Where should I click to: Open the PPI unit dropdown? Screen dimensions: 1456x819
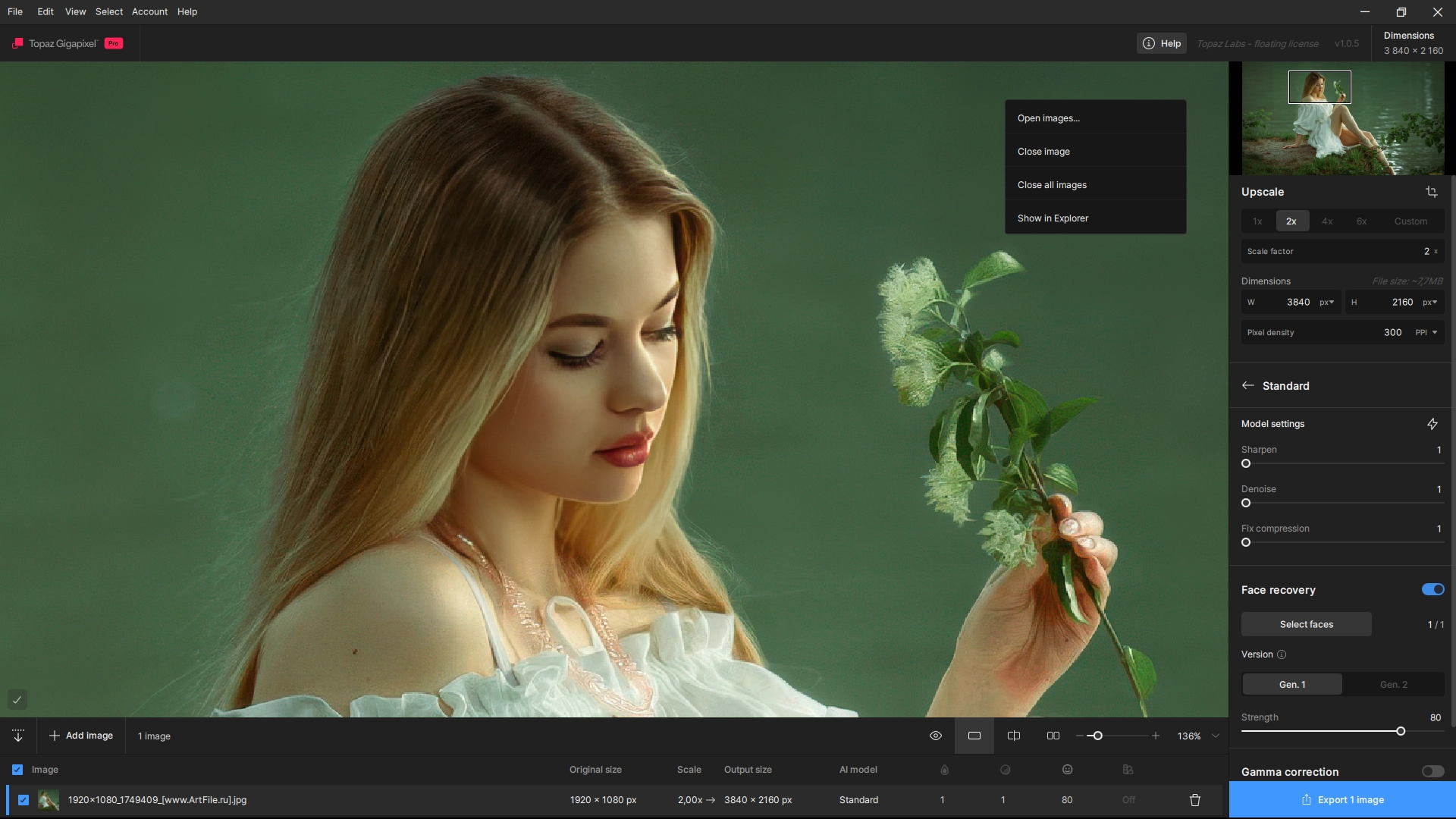(1426, 332)
